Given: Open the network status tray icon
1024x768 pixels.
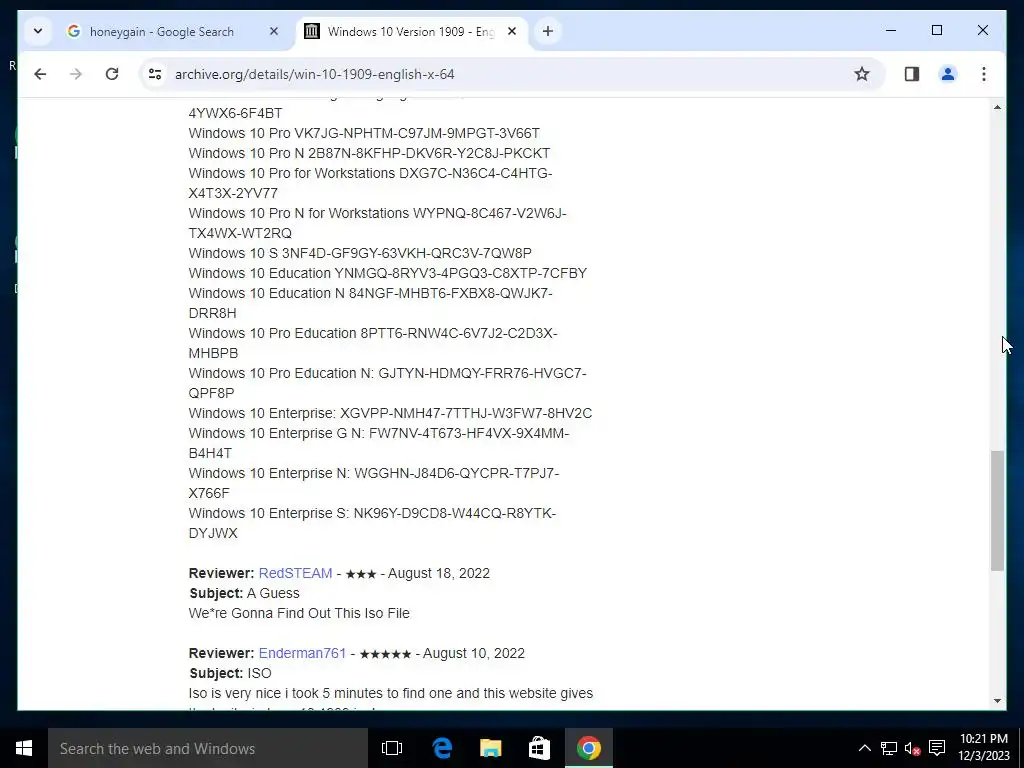Looking at the screenshot, I should [888, 748].
